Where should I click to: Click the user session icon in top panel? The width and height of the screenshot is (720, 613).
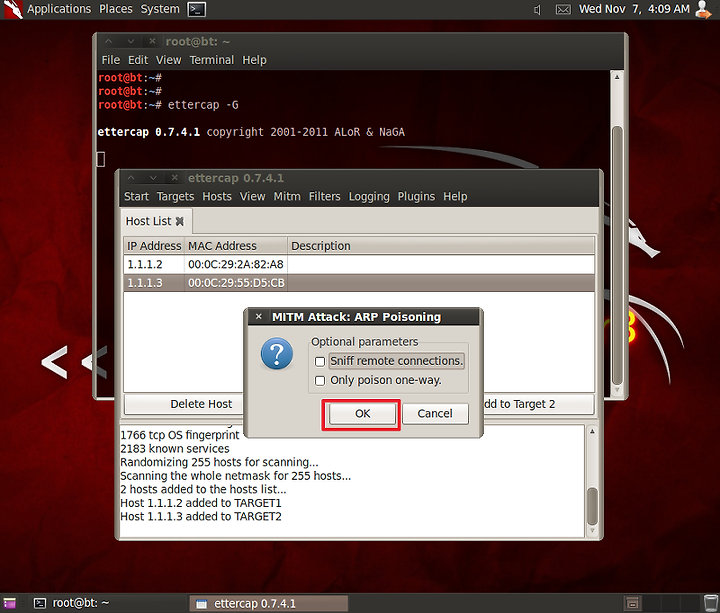[x=703, y=9]
